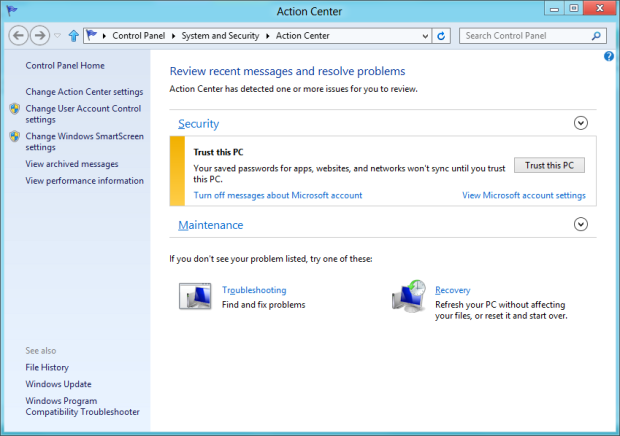Open Change Windows SmartScreen settings

tap(85, 142)
